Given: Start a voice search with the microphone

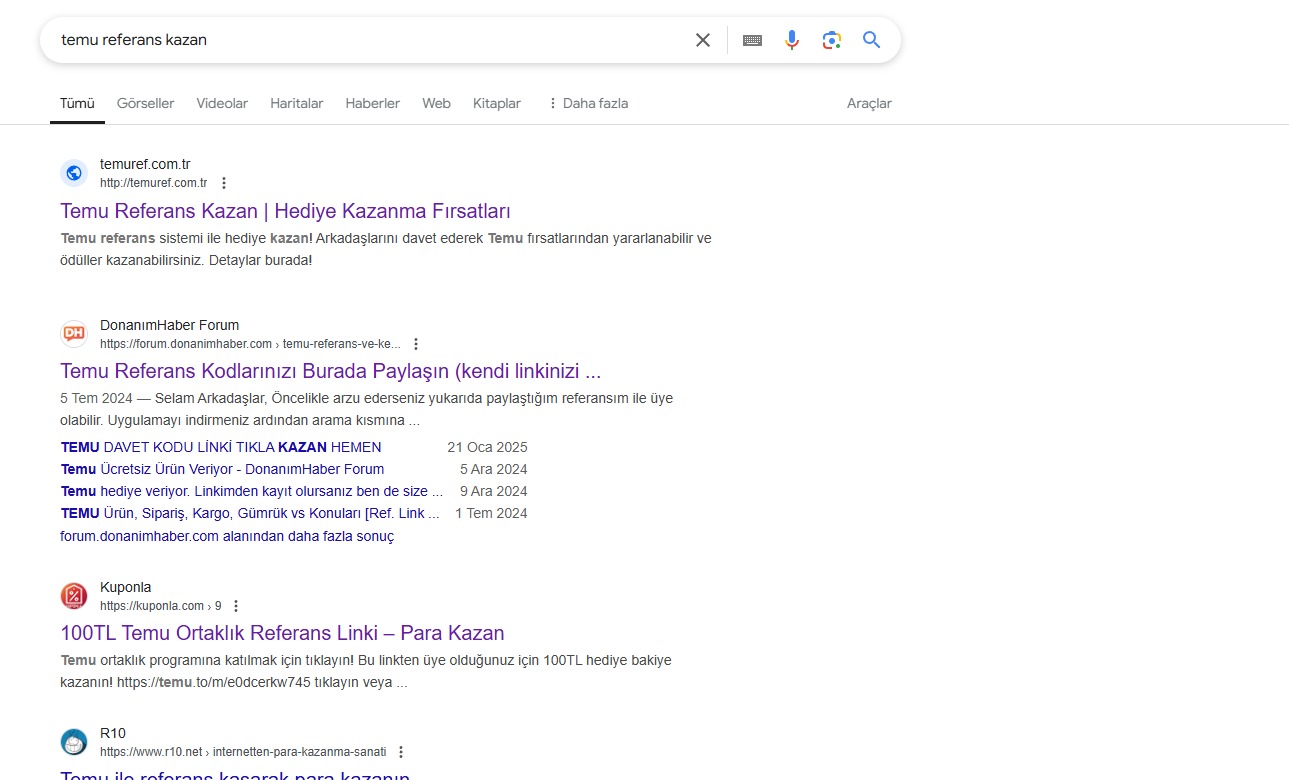Looking at the screenshot, I should pos(792,40).
